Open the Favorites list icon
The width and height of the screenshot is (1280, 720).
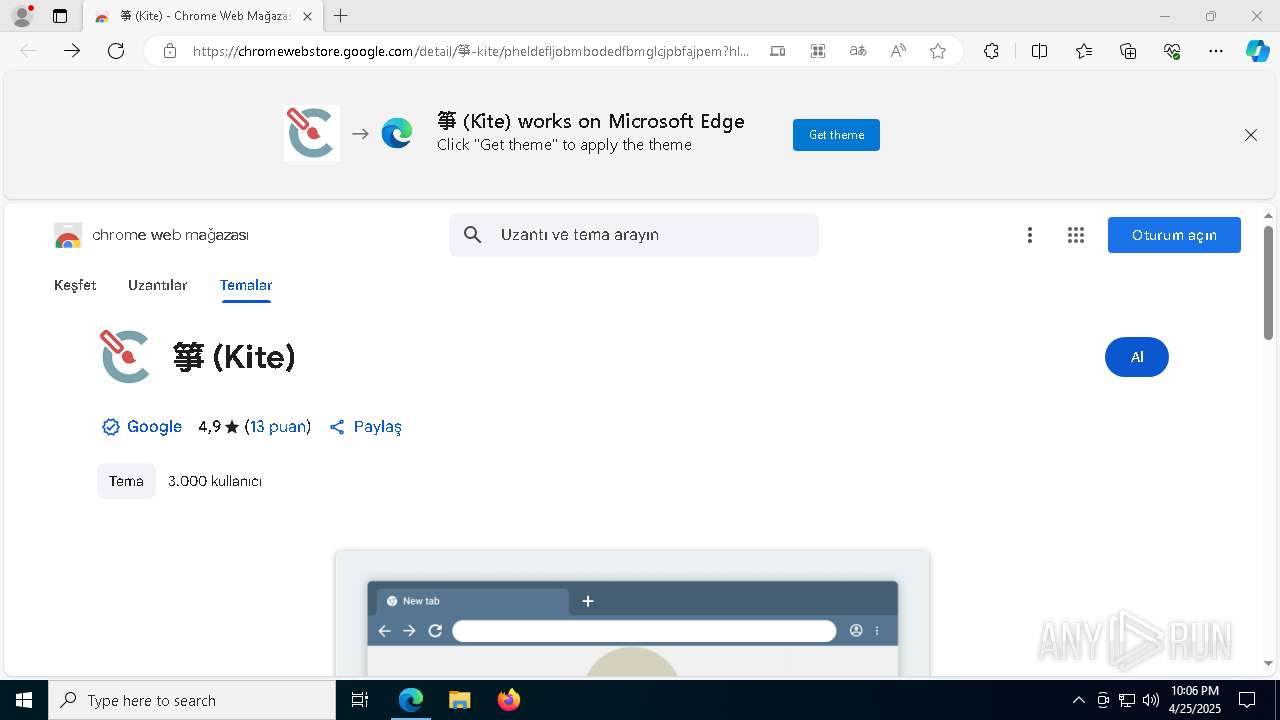[x=1084, y=51]
